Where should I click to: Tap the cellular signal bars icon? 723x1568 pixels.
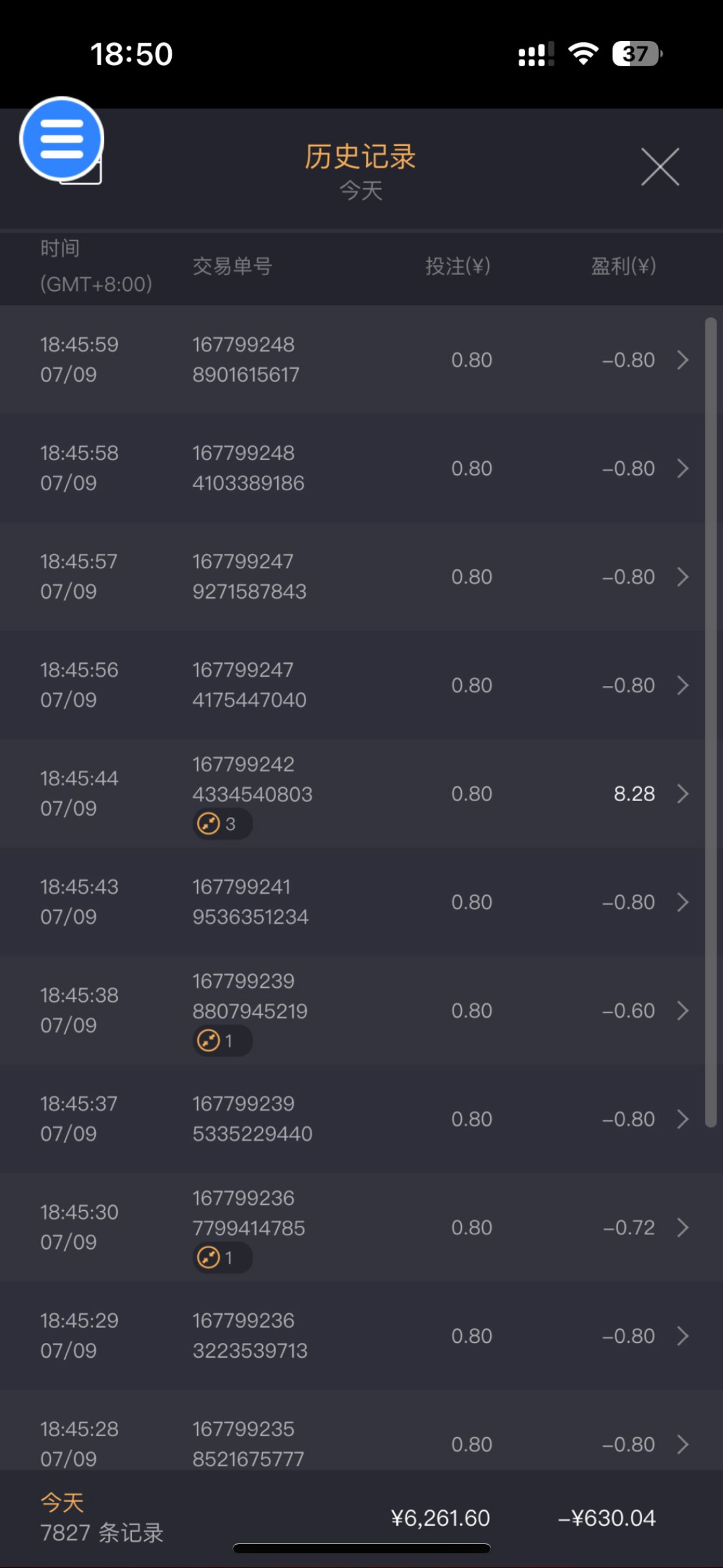pos(536,54)
